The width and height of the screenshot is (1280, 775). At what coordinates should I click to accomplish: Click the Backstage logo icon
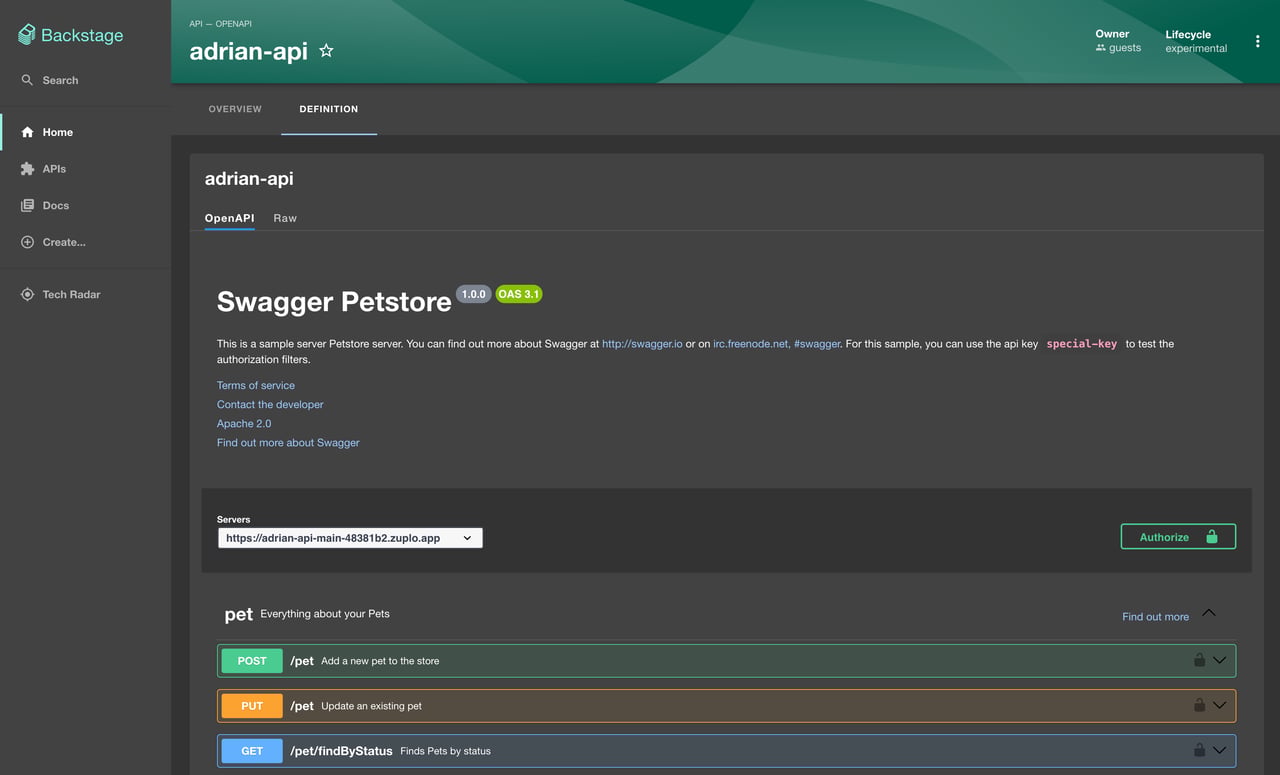(x=27, y=35)
